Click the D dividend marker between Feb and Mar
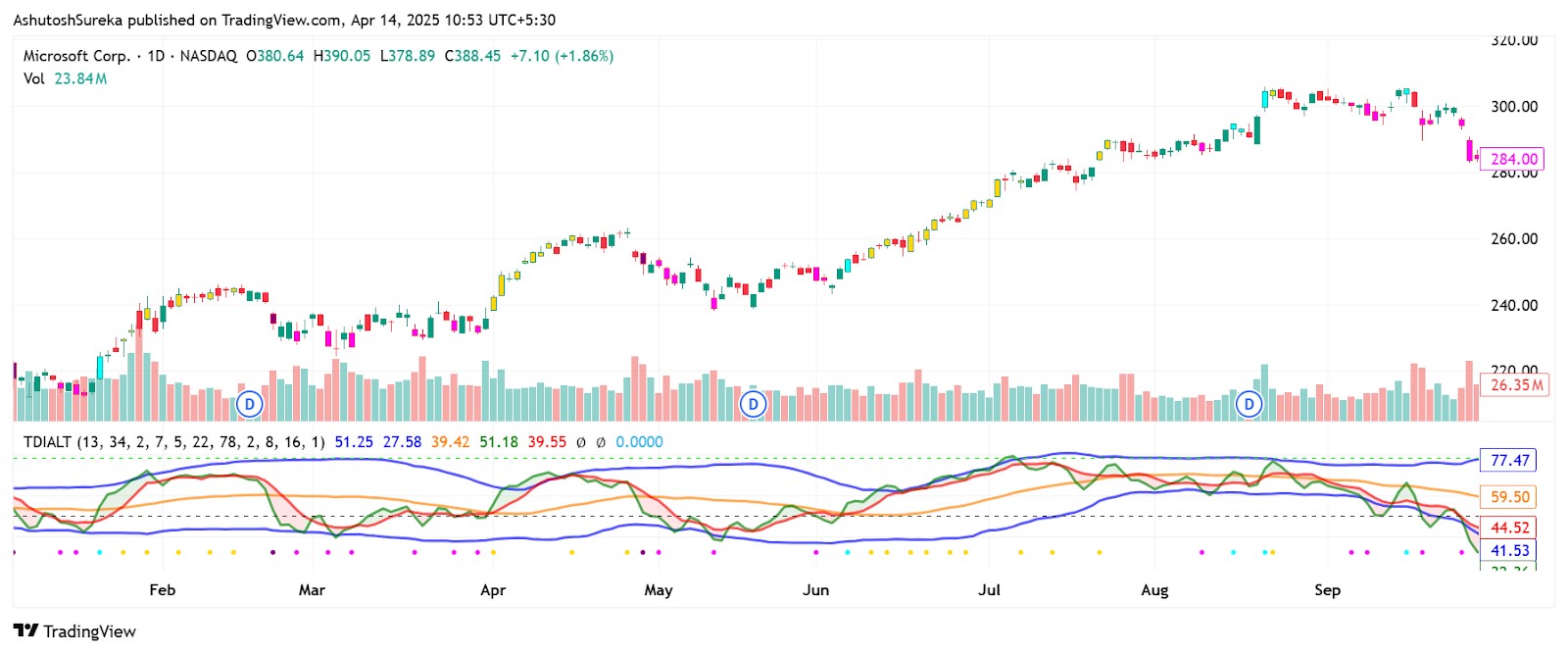1568x654 pixels. tap(250, 404)
